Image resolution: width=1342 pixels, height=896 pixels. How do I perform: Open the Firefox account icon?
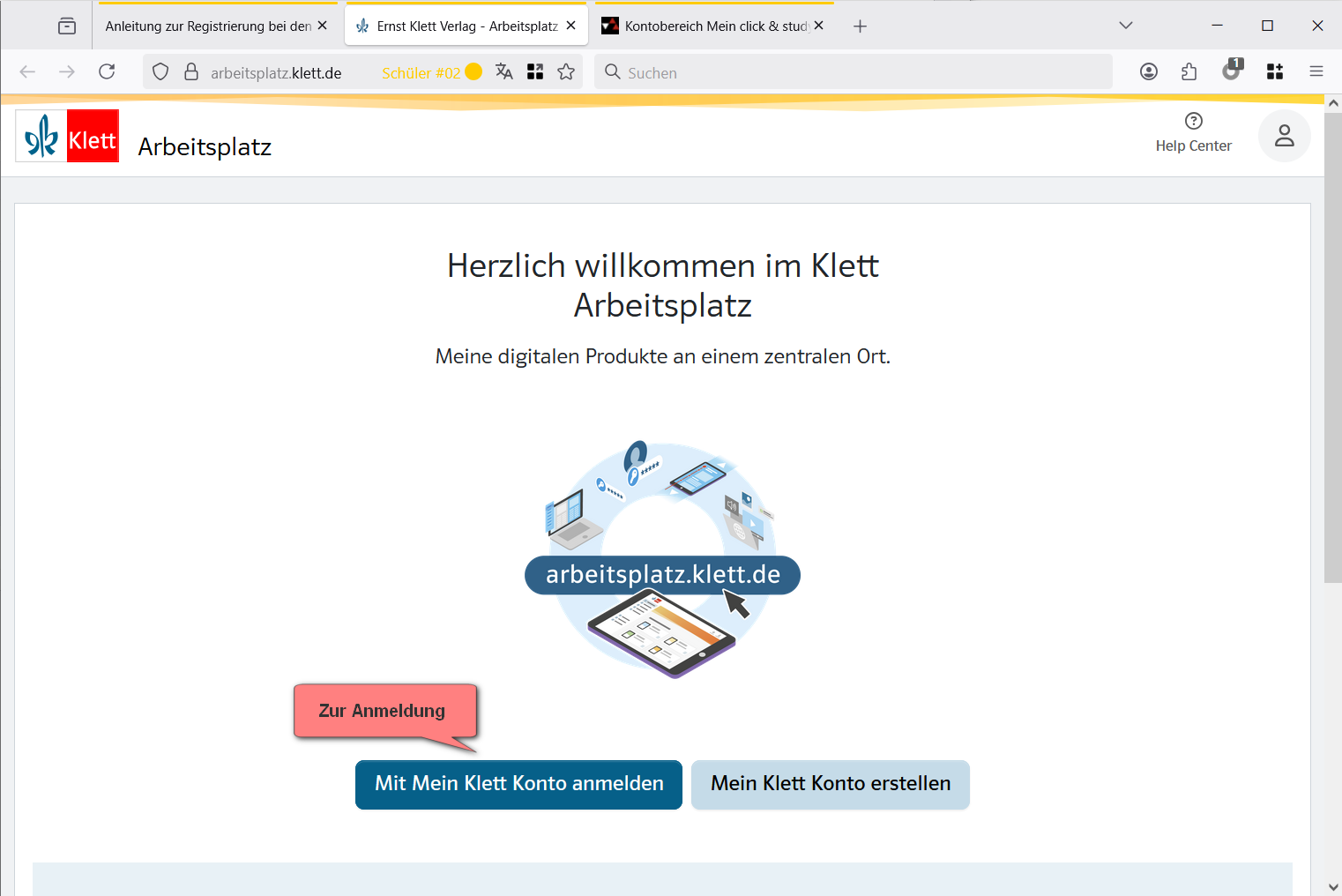pyautogui.click(x=1148, y=72)
